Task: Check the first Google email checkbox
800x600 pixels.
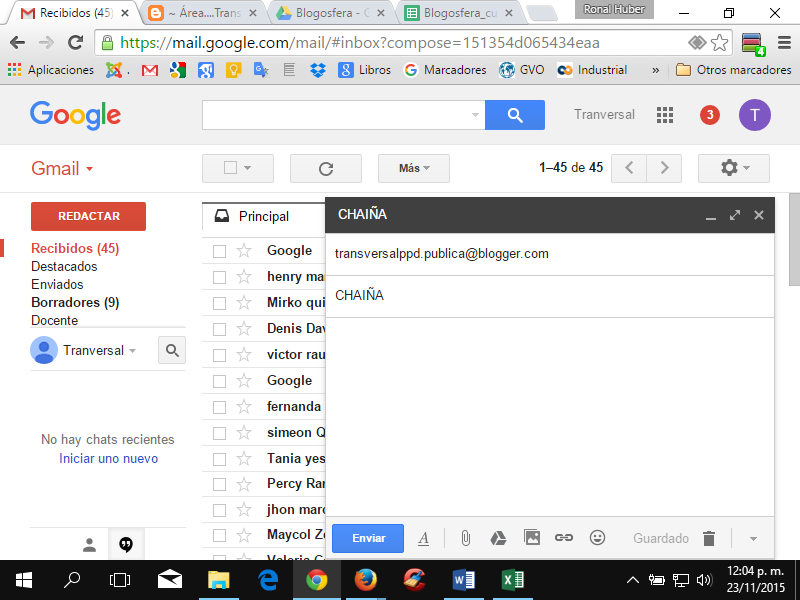Action: point(219,251)
